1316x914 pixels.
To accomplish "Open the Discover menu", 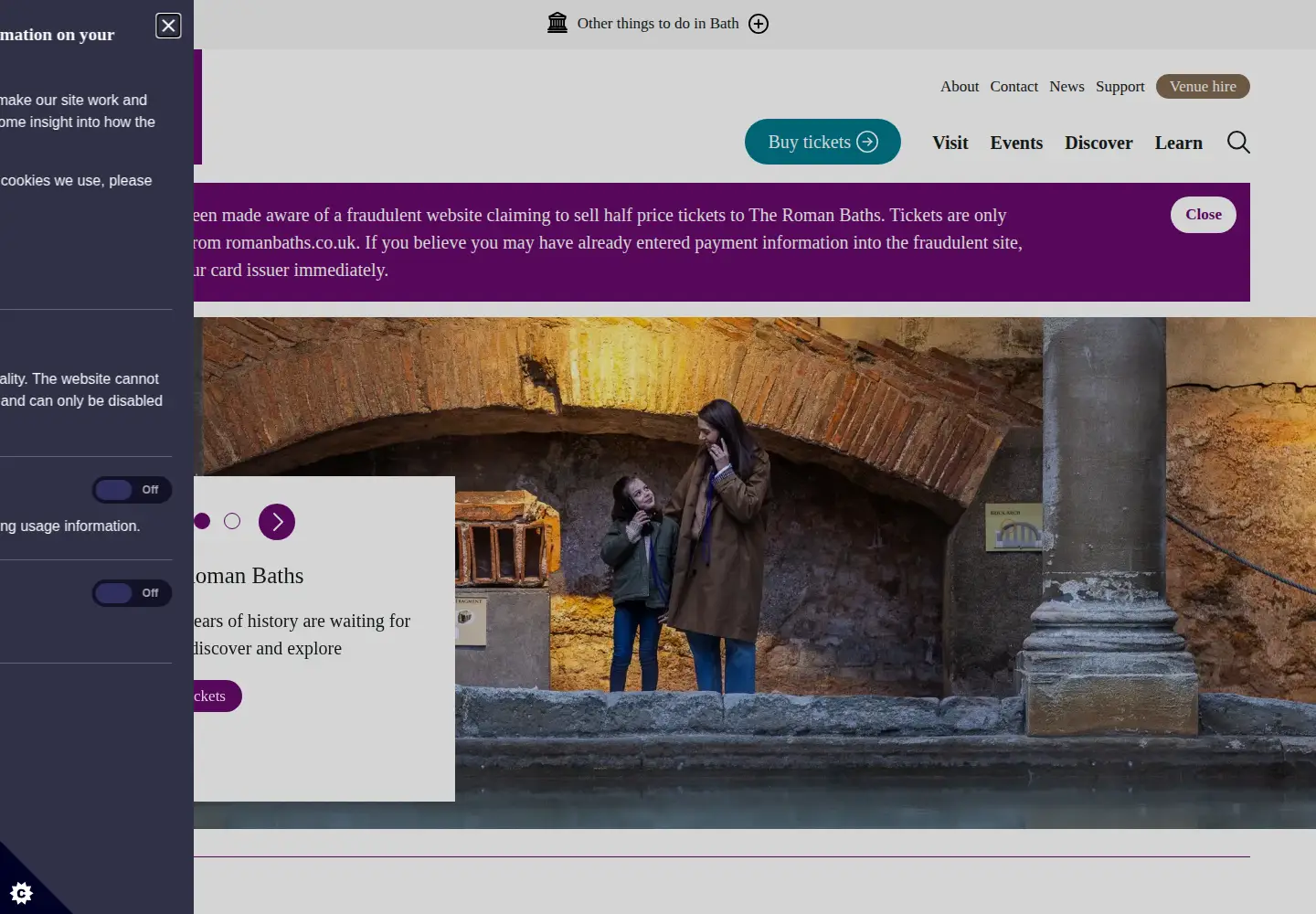I will pyautogui.click(x=1098, y=143).
